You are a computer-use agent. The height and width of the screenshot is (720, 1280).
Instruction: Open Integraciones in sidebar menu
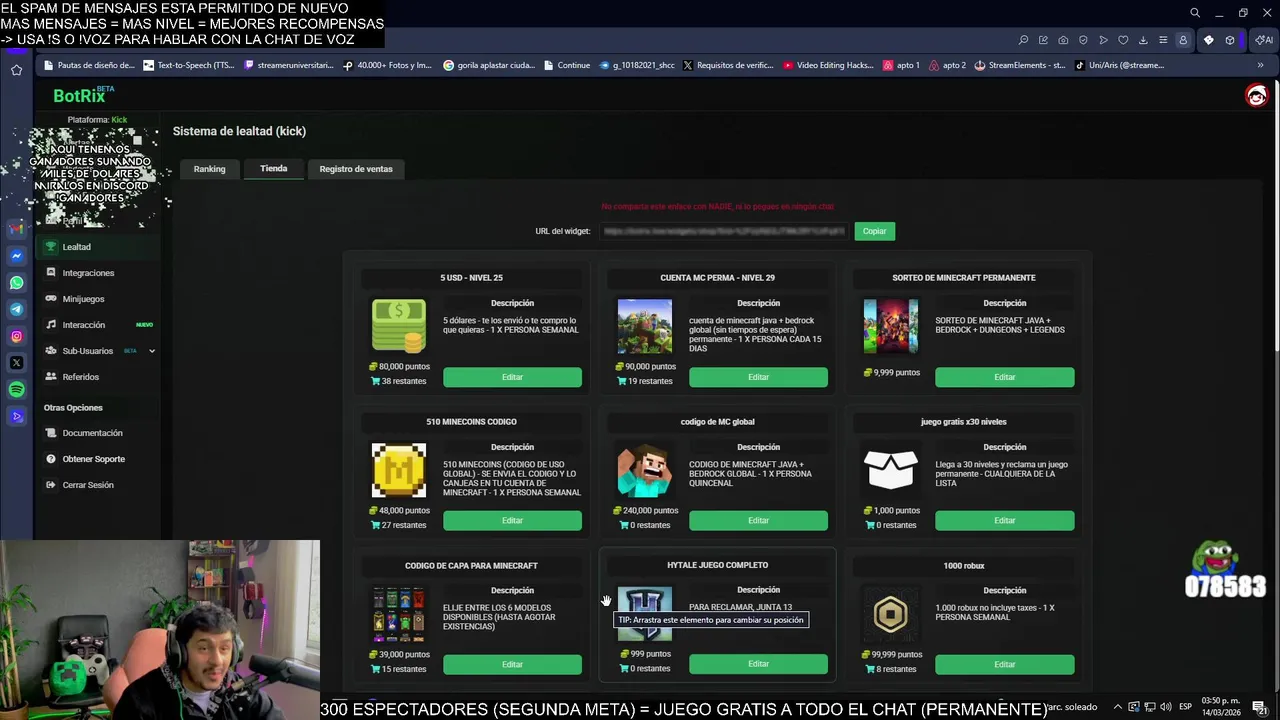(88, 273)
